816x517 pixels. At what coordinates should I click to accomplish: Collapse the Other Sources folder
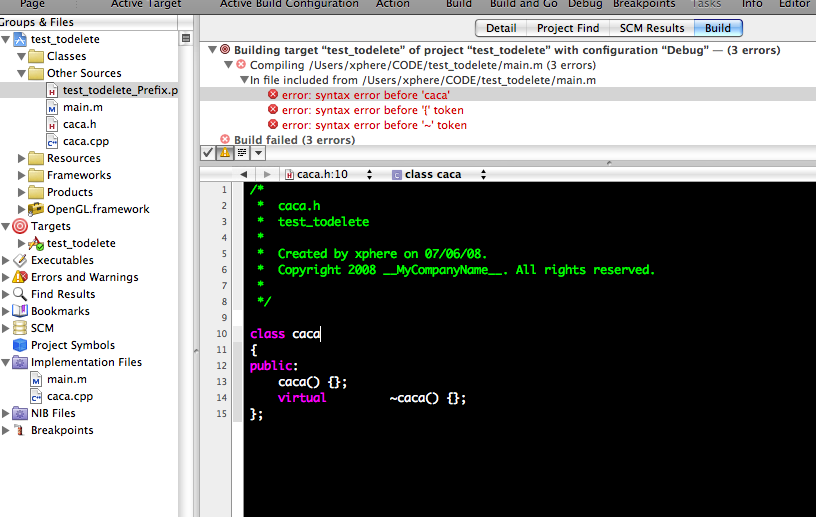tap(21, 73)
